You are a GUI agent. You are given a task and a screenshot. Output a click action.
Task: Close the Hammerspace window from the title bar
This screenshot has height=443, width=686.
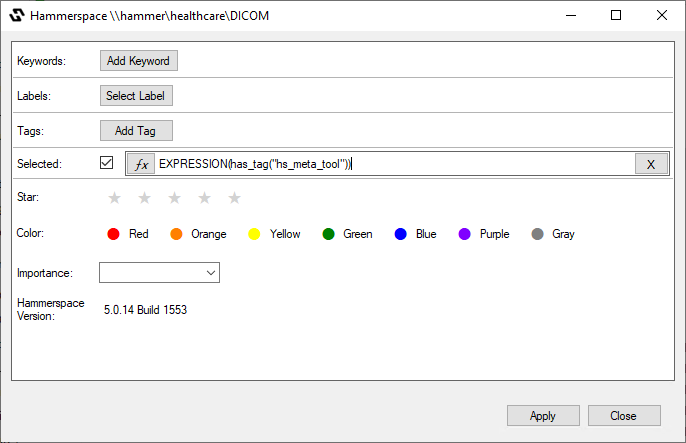pyautogui.click(x=662, y=15)
